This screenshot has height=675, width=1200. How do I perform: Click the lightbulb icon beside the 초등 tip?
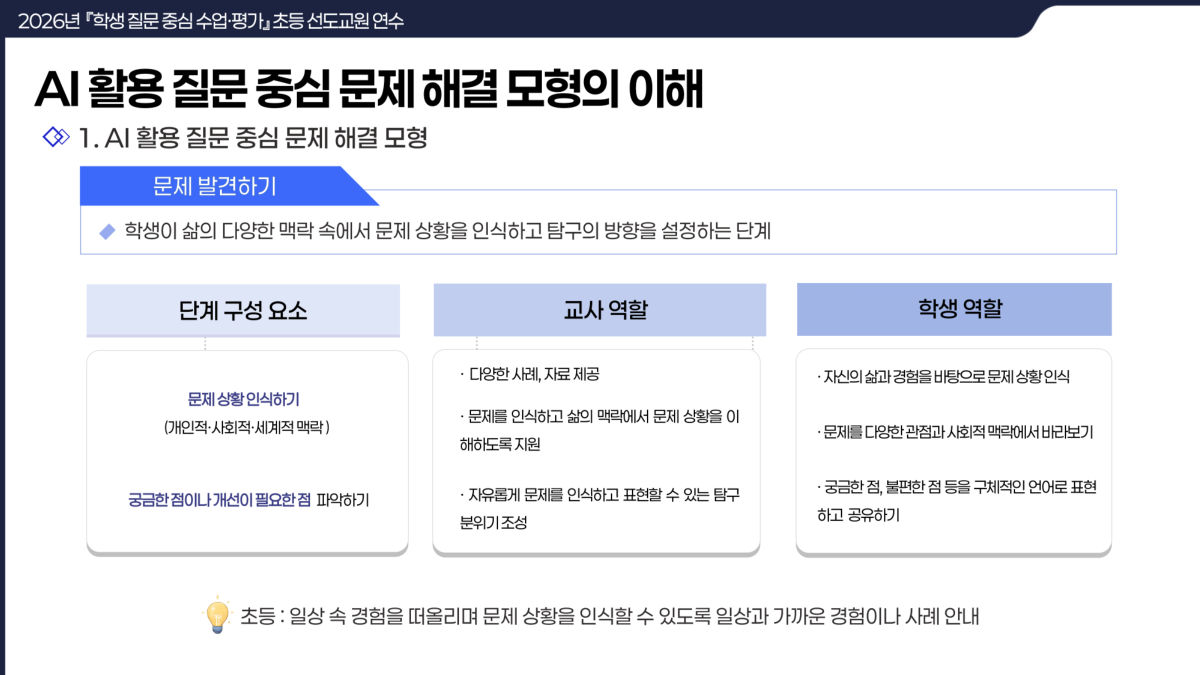click(x=217, y=616)
